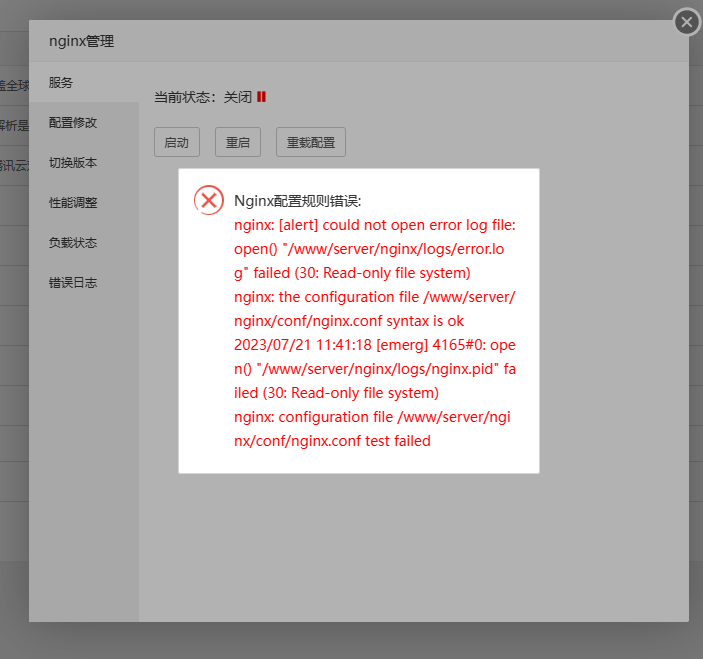The height and width of the screenshot is (659, 703).
Task: Click the 'could not open error log file' line
Action: [375, 225]
